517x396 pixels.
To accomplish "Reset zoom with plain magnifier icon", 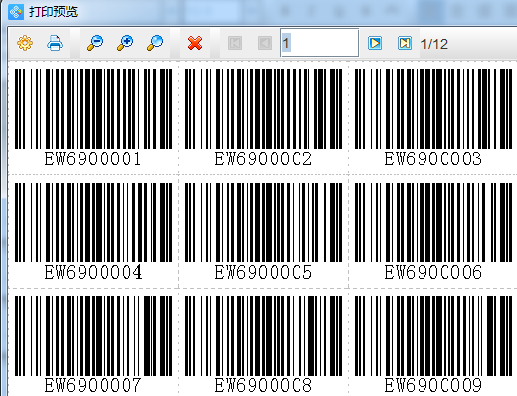I will click(155, 43).
